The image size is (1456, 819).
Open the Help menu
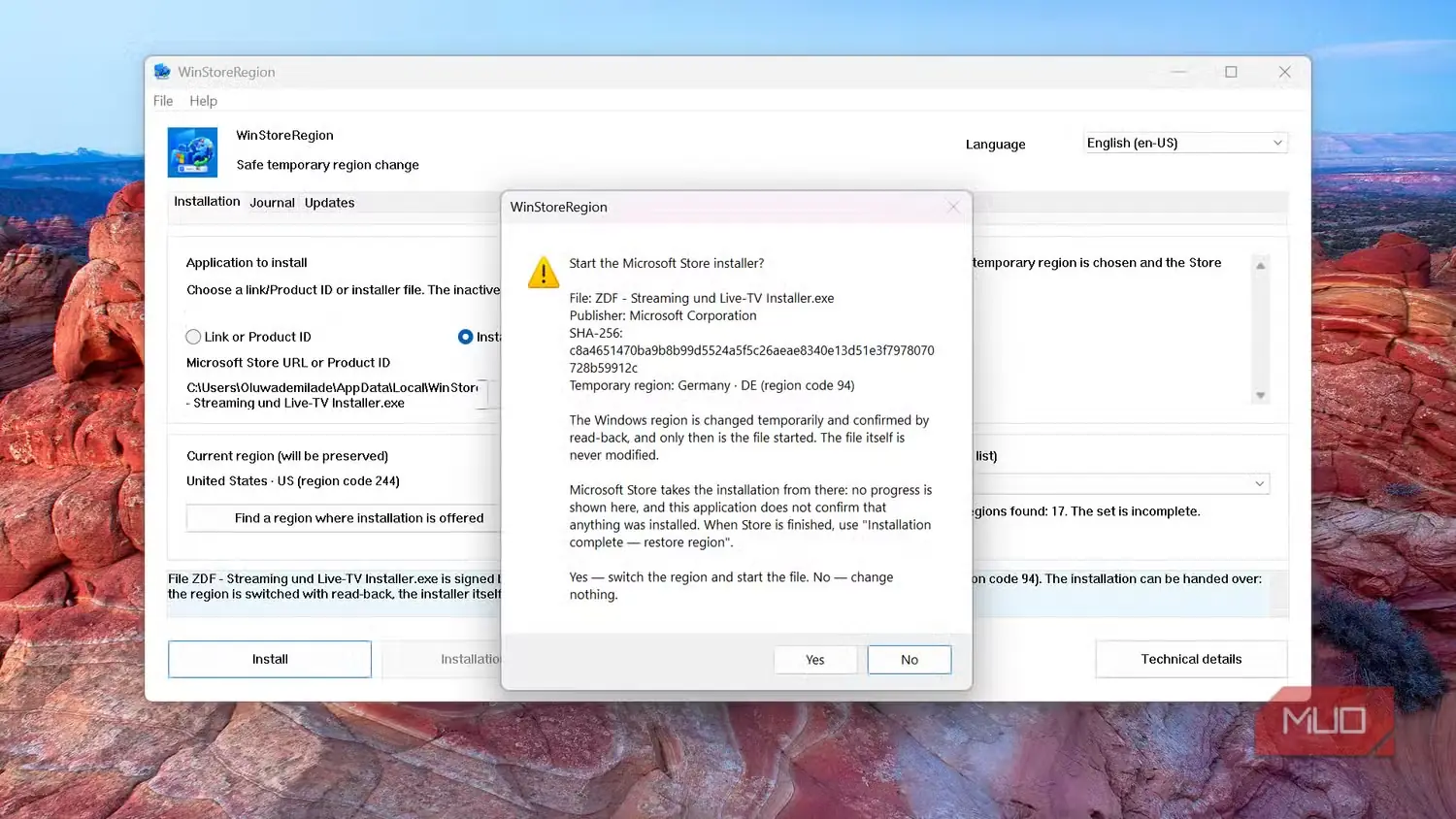[x=203, y=101]
